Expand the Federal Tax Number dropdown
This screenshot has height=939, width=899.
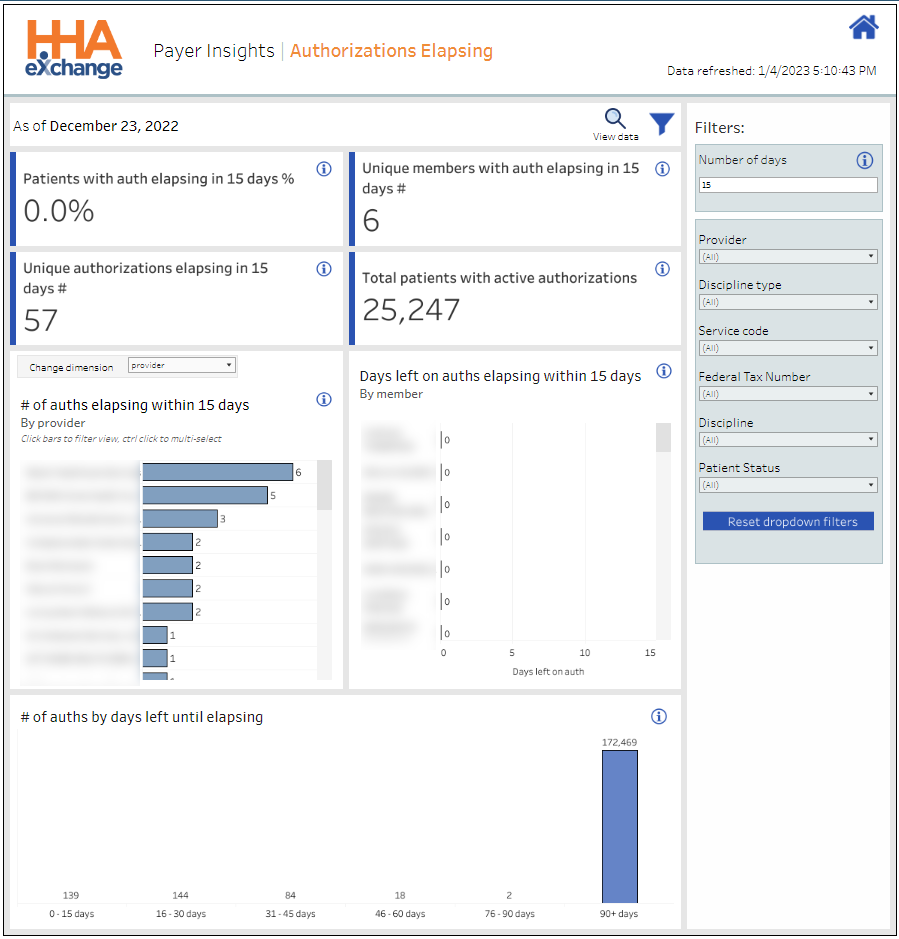coord(788,393)
